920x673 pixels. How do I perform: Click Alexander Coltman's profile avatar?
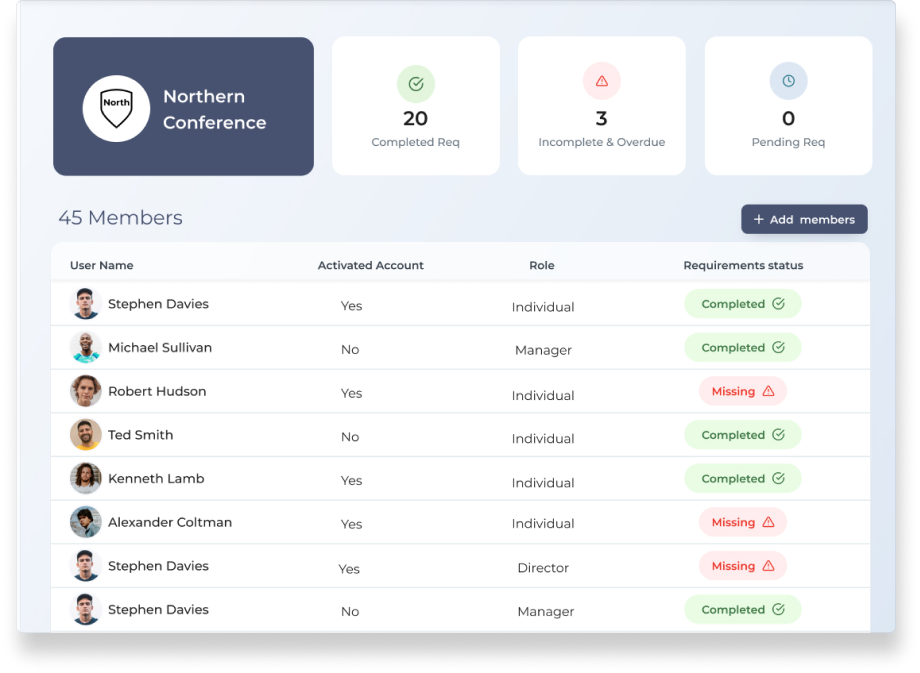(86, 522)
